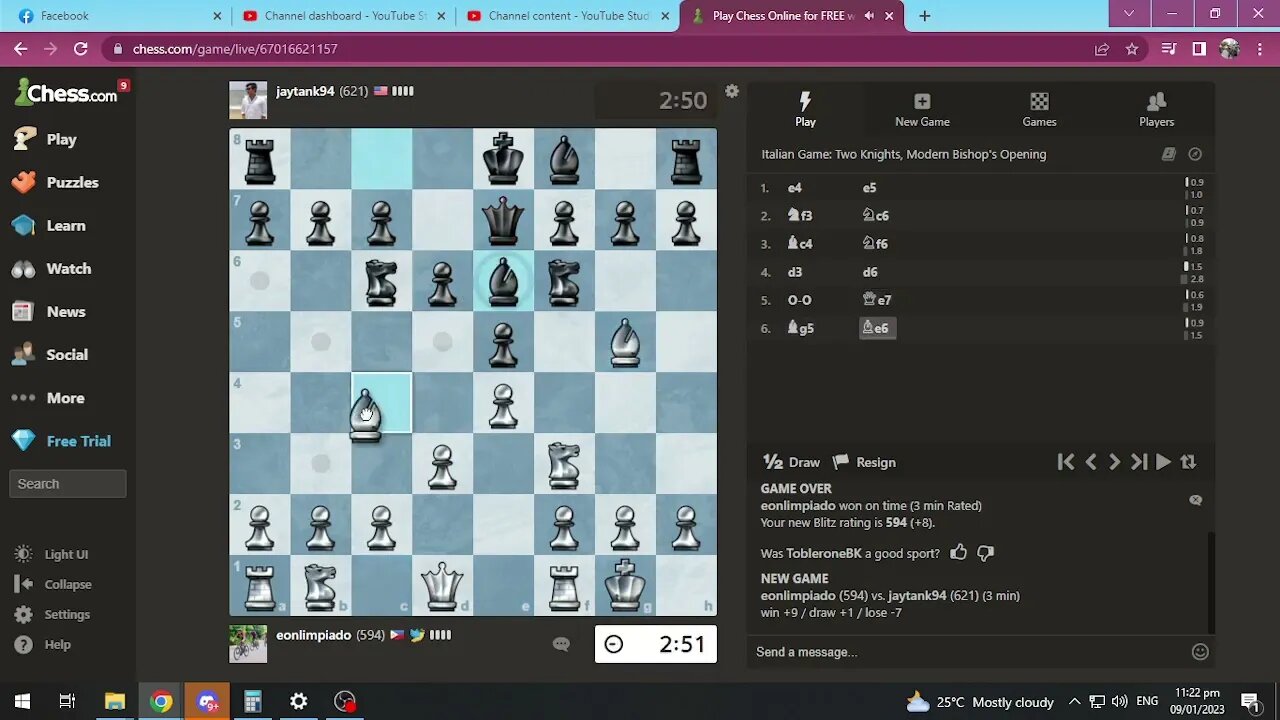
Task: Open sidebar Settings
Action: [x=53, y=614]
